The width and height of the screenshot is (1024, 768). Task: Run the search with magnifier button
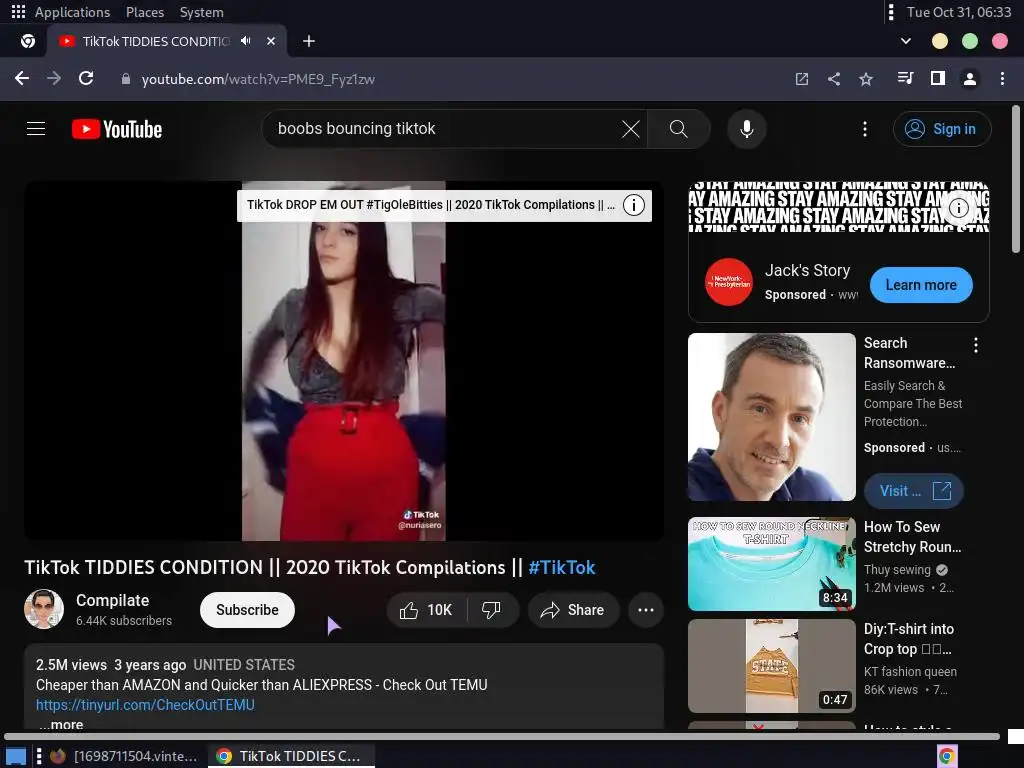679,129
